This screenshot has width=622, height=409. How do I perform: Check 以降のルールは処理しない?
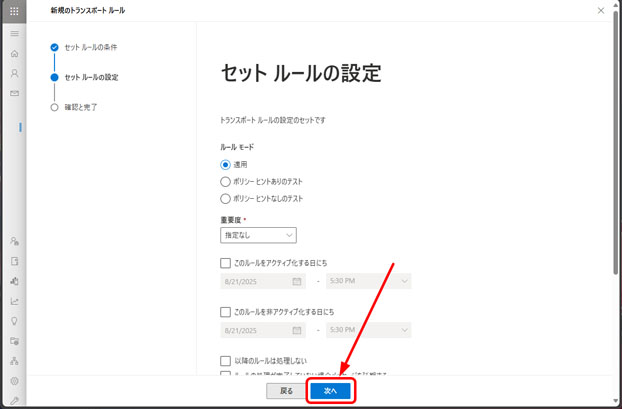(225, 361)
